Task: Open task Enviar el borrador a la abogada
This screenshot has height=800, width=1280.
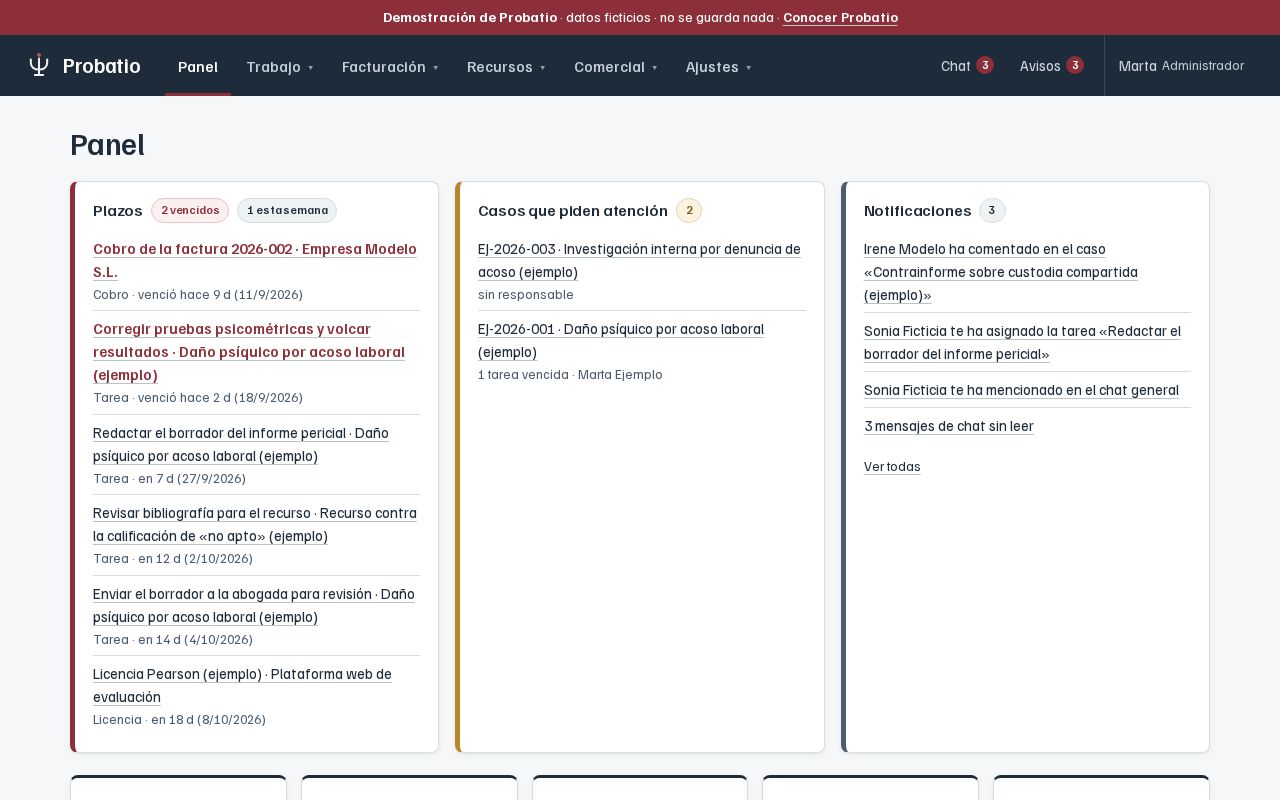Action: [254, 605]
